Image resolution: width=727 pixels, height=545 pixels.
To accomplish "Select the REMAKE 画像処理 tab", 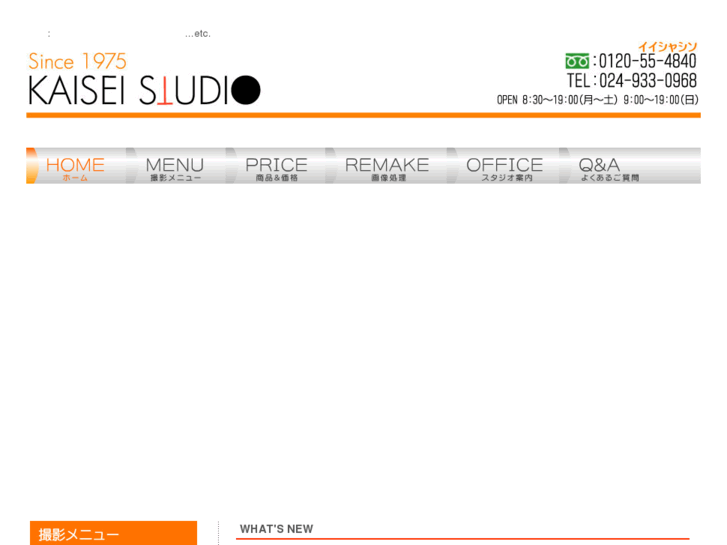I will click(387, 166).
